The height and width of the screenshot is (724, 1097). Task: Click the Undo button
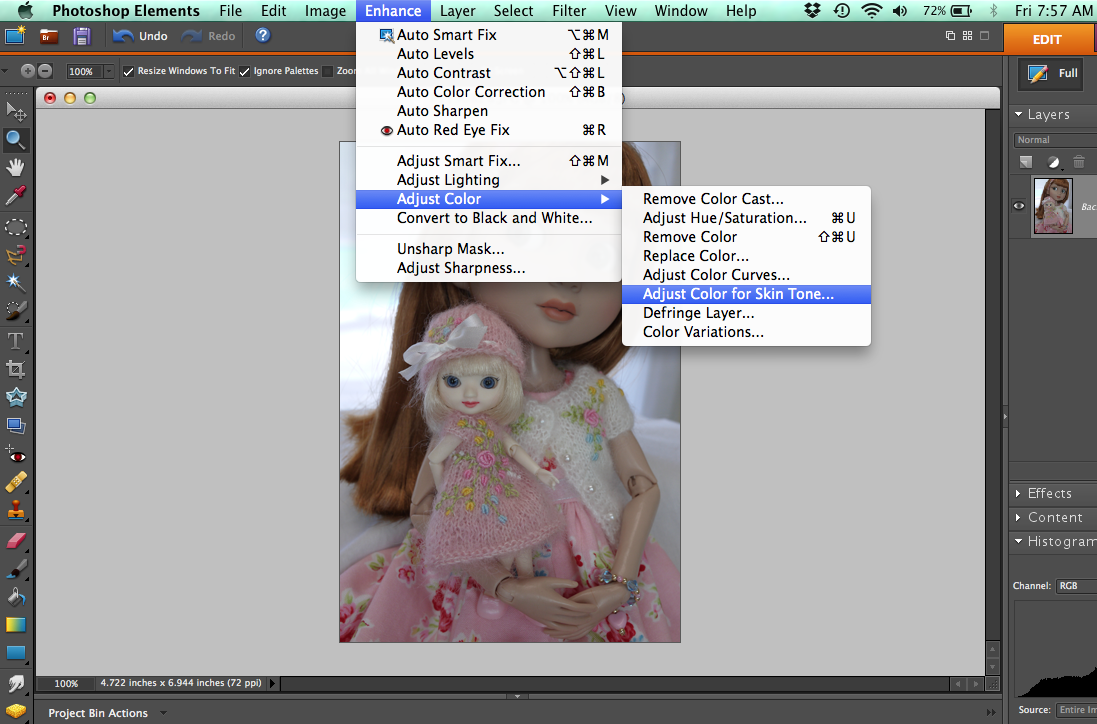[140, 36]
